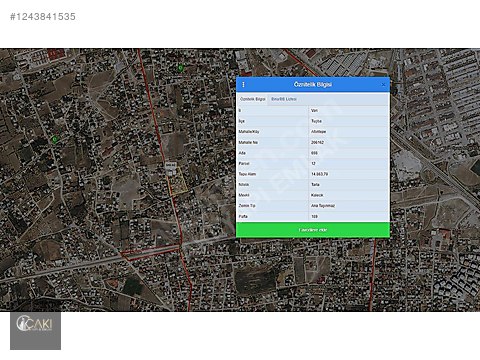Click the green Favorilere ekle button
This screenshot has height=360, width=480.
313,230
